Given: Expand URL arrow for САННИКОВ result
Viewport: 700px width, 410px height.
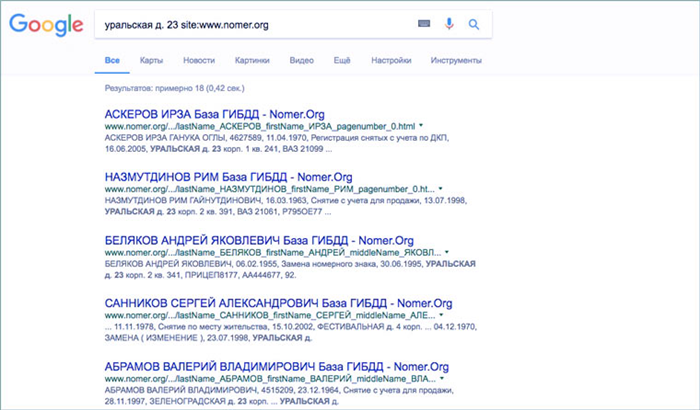Looking at the screenshot, I should pyautogui.click(x=441, y=315).
